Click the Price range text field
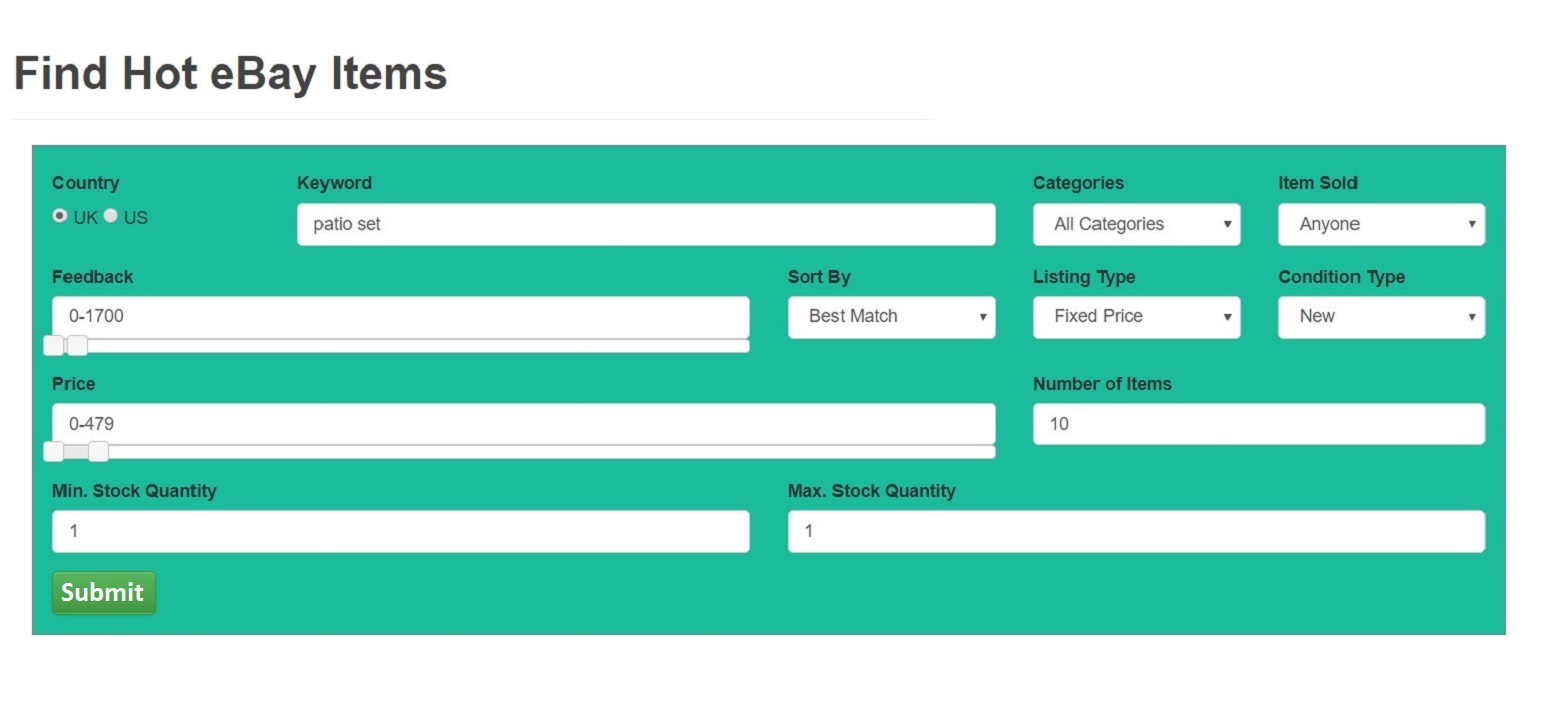Screen dimensions: 1550x728 pos(523,424)
